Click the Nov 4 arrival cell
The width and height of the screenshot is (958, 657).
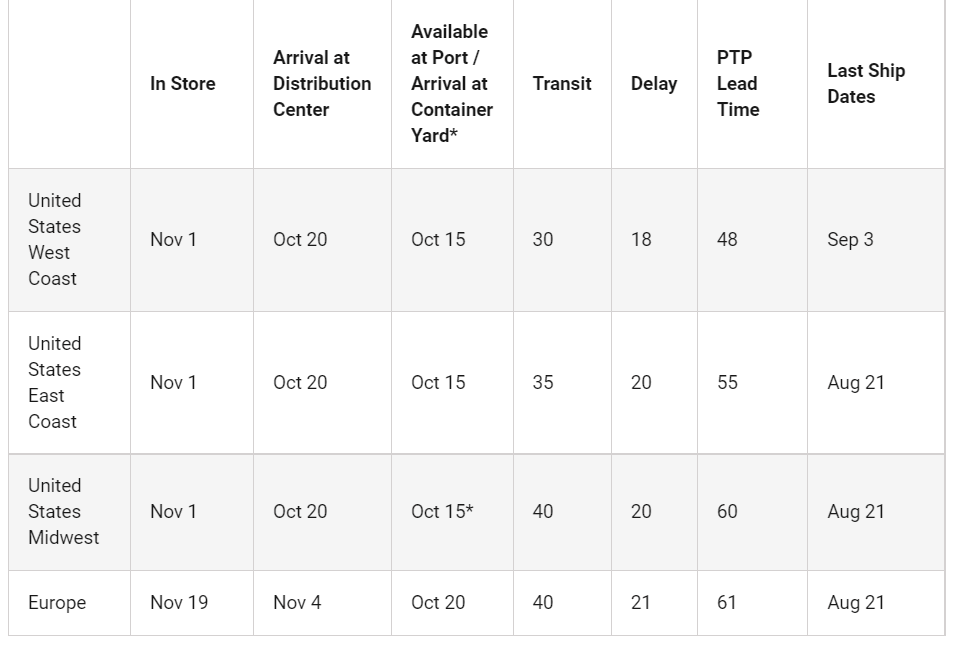click(297, 603)
